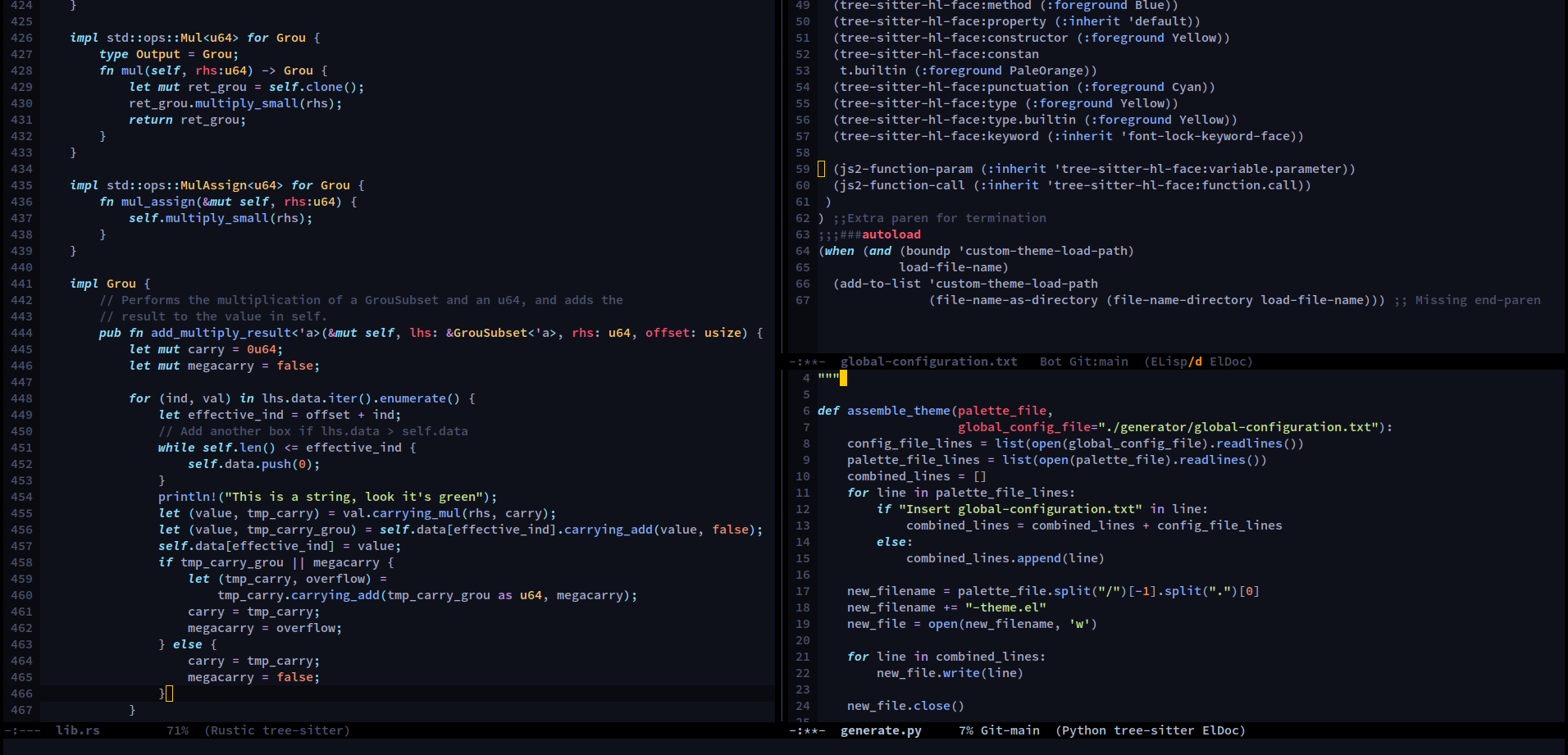
Task: Click the 'Extra paren for termination' comment
Action: click(939, 218)
